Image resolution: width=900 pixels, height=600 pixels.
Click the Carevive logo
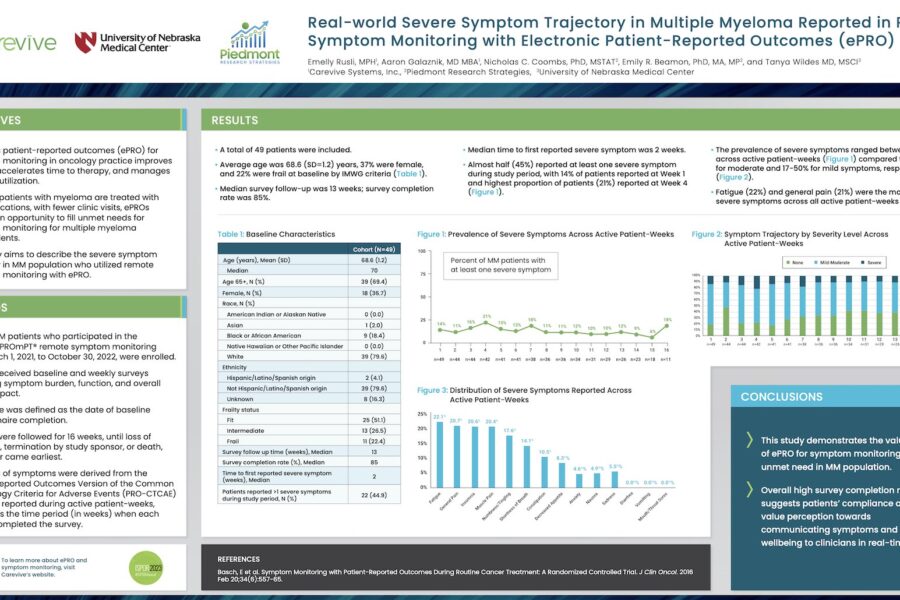click(24, 44)
